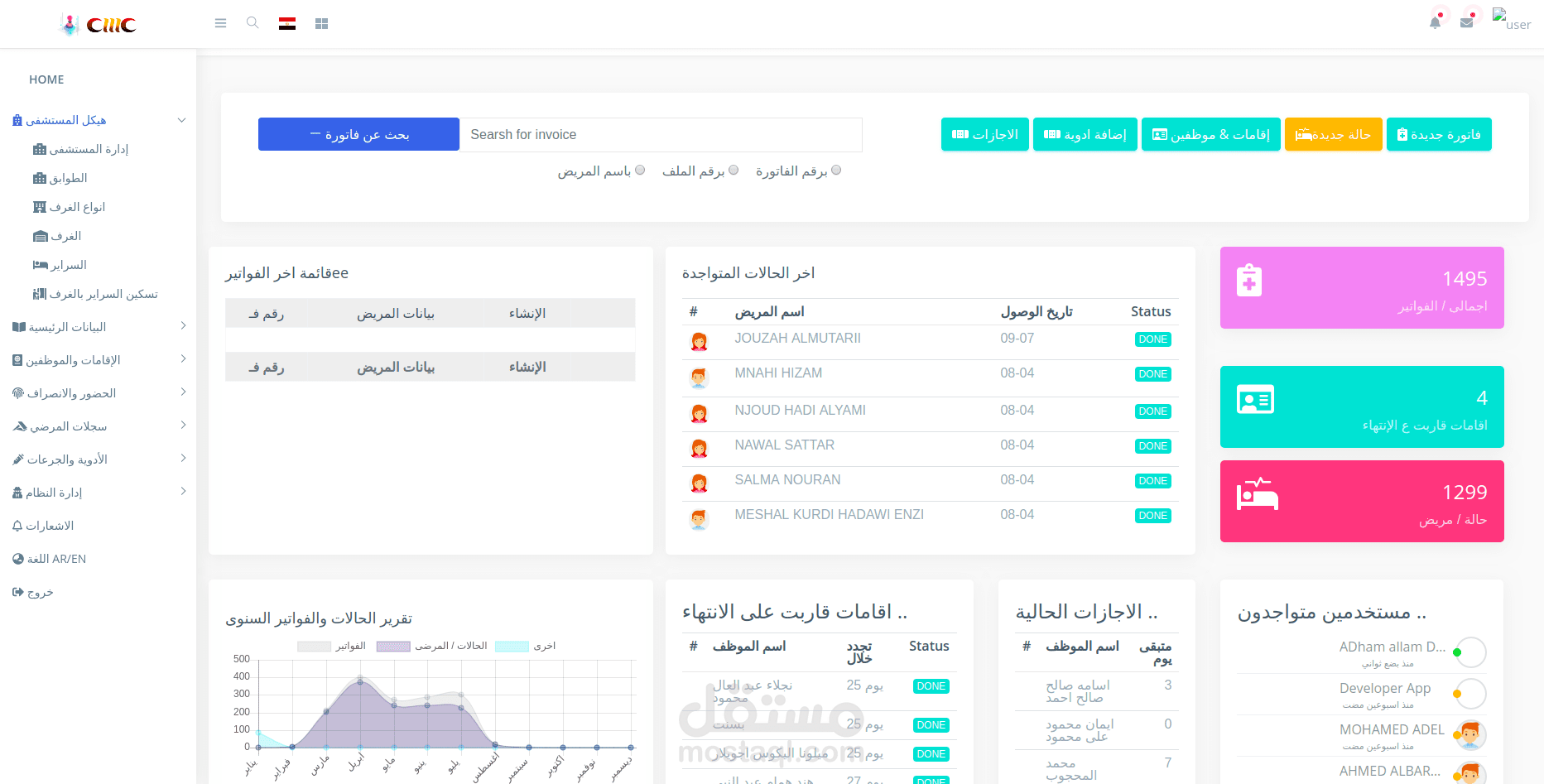Open تسكين السراير بالغرف sidebar item

(x=95, y=294)
